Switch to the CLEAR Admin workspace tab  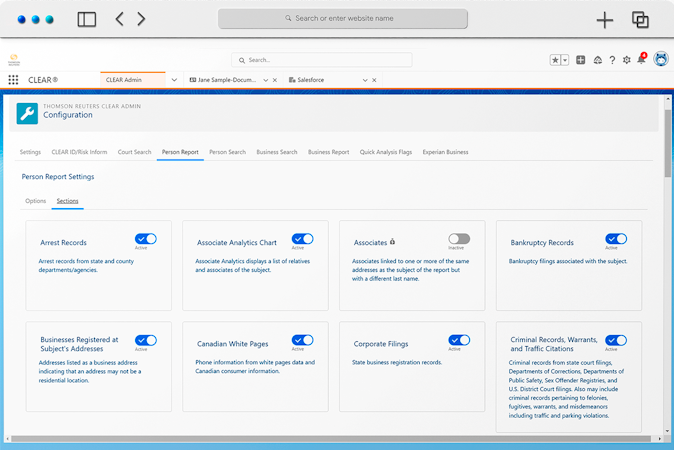132,80
